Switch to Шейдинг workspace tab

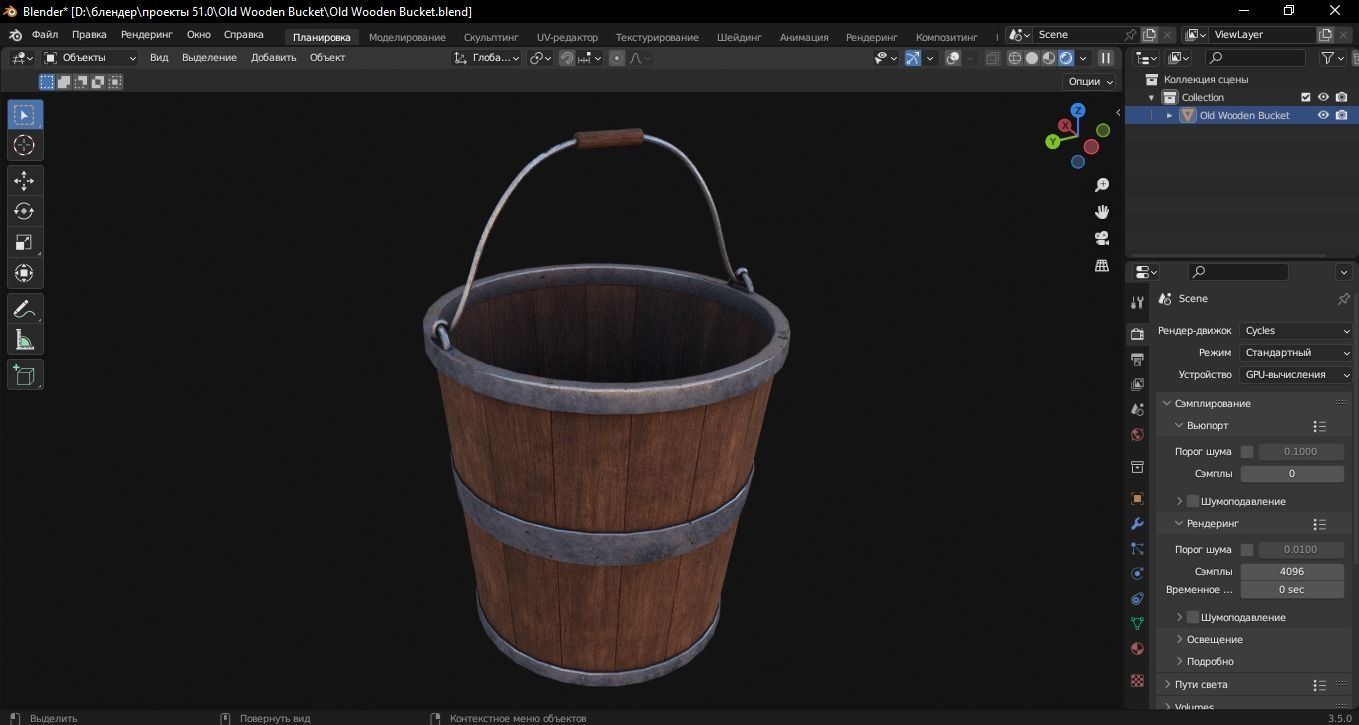pos(739,37)
